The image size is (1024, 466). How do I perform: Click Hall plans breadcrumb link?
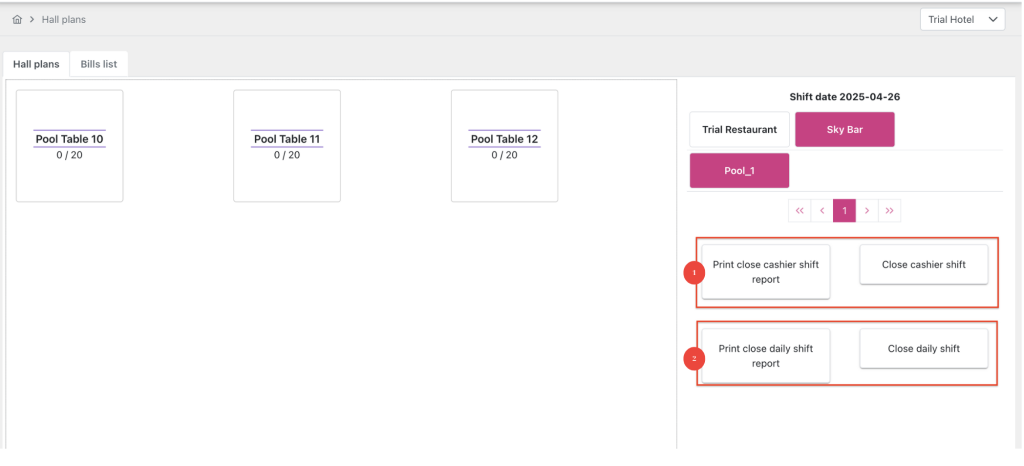(x=63, y=20)
